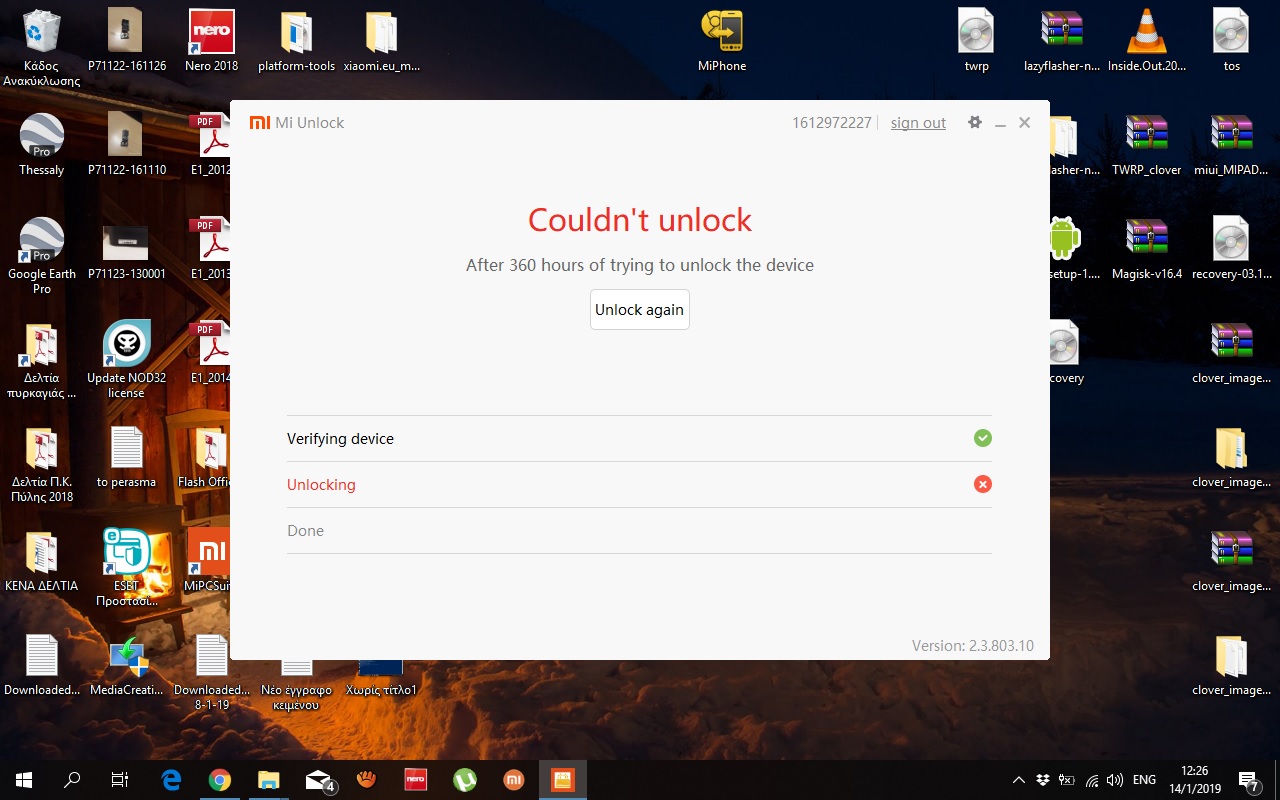
Task: Launch Microsoft Edge from the taskbar
Action: [x=171, y=780]
